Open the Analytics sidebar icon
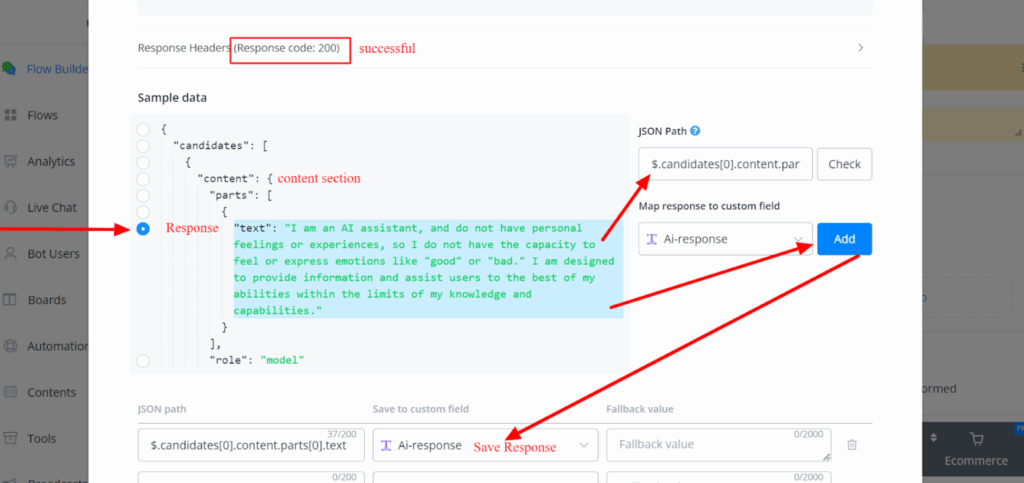This screenshot has width=1024, height=483. click(10, 161)
